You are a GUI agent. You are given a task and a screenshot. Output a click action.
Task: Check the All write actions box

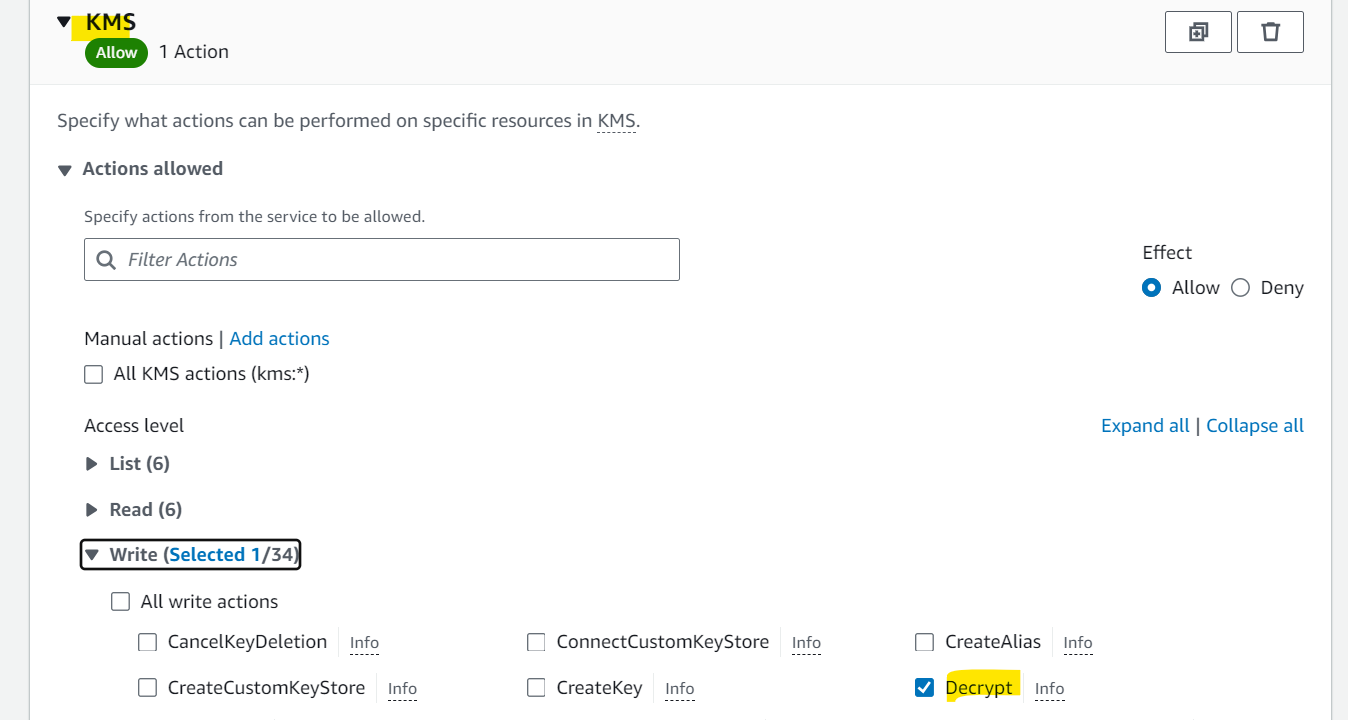[x=121, y=602]
